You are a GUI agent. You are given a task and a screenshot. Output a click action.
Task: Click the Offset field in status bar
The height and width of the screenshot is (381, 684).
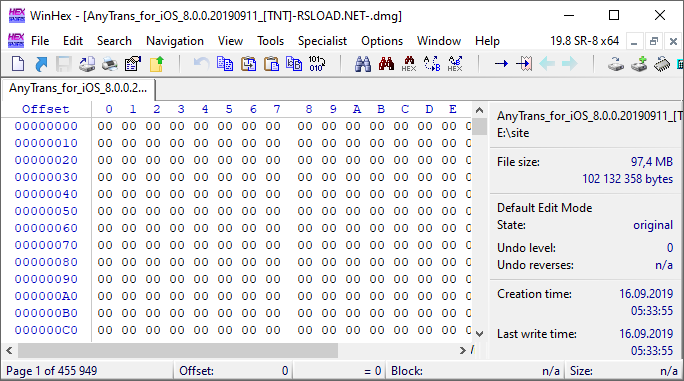tap(233, 371)
